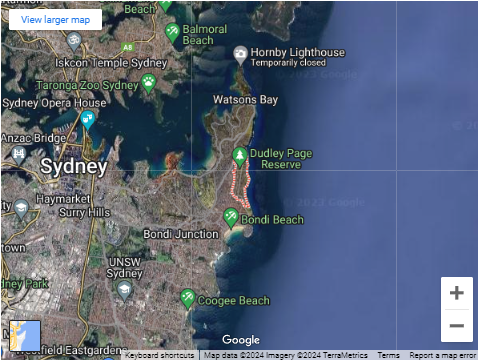Click the Google logo
Image resolution: width=478 pixels, height=360 pixels.
click(241, 340)
